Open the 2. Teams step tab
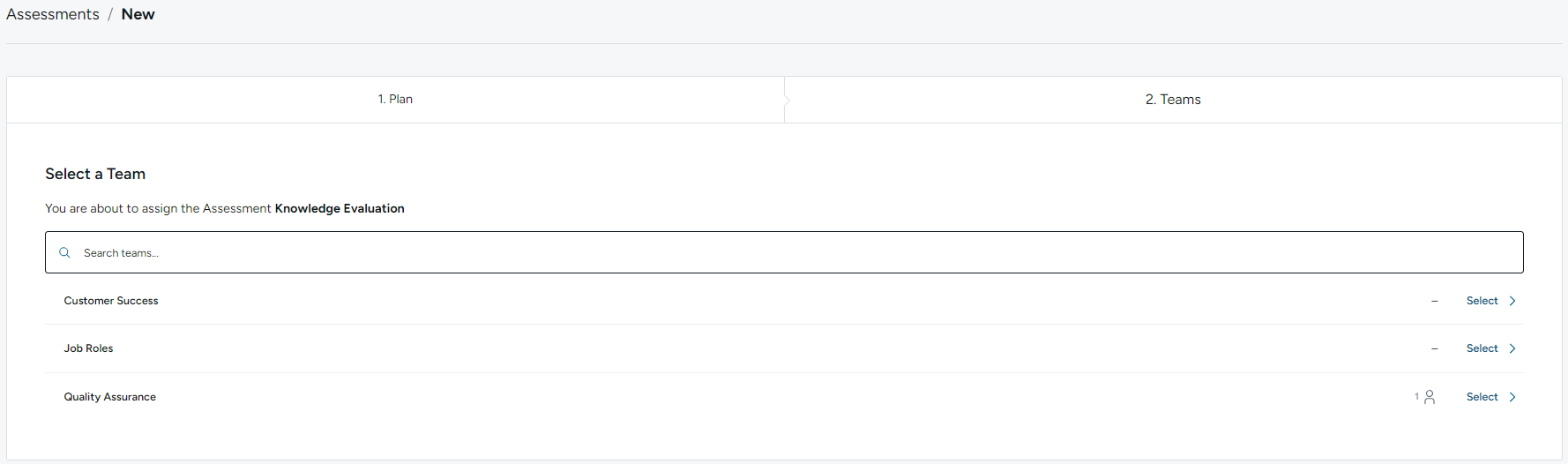The height and width of the screenshot is (464, 1568). [x=1173, y=100]
